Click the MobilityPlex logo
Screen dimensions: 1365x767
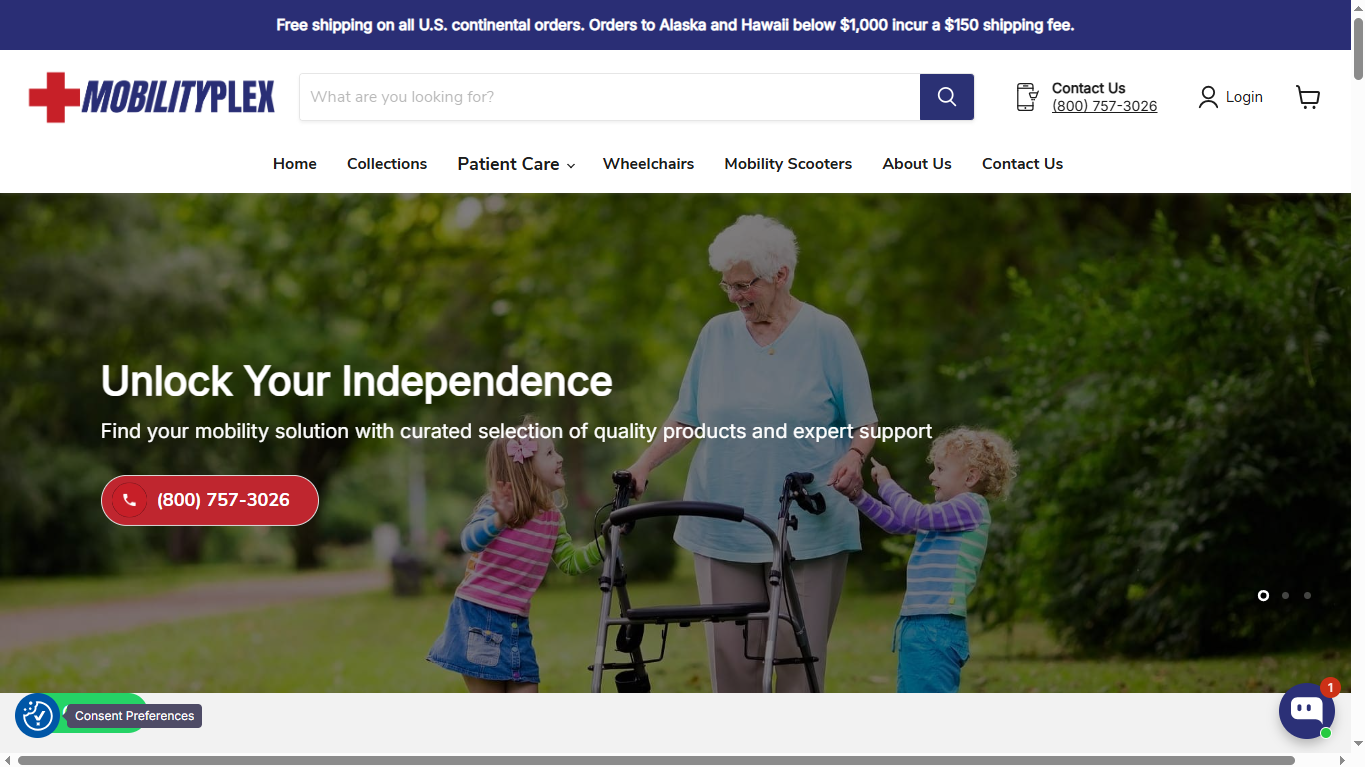[x=152, y=97]
